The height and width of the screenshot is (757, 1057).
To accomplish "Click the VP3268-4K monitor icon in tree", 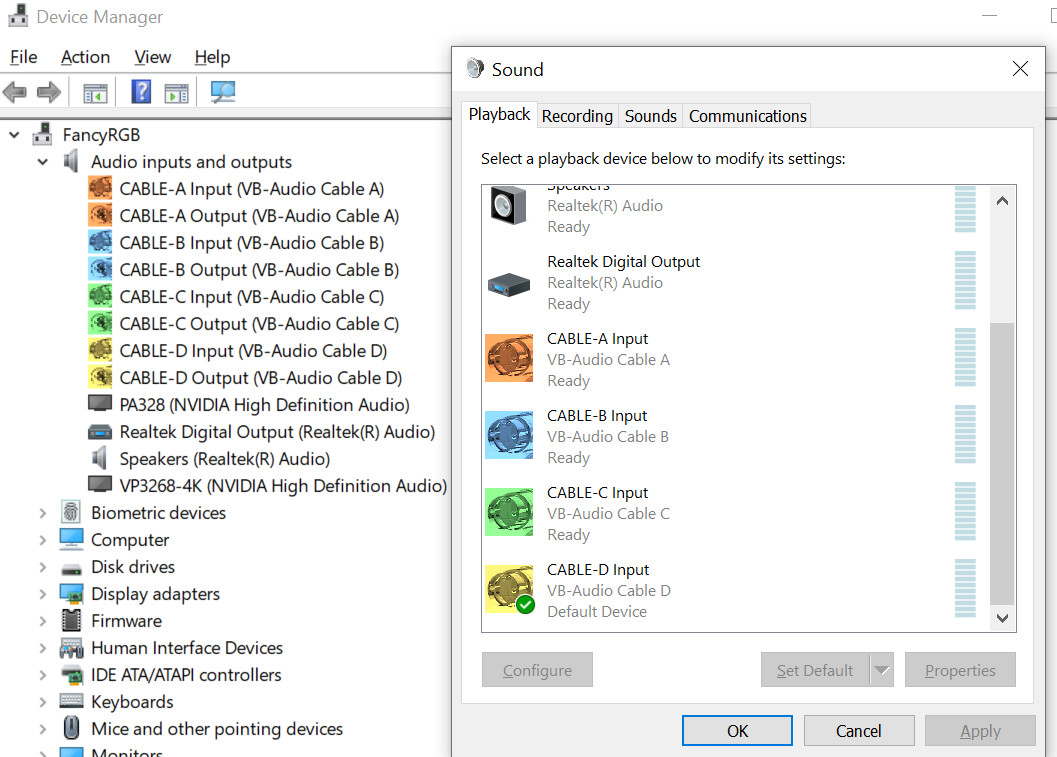I will (x=100, y=485).
